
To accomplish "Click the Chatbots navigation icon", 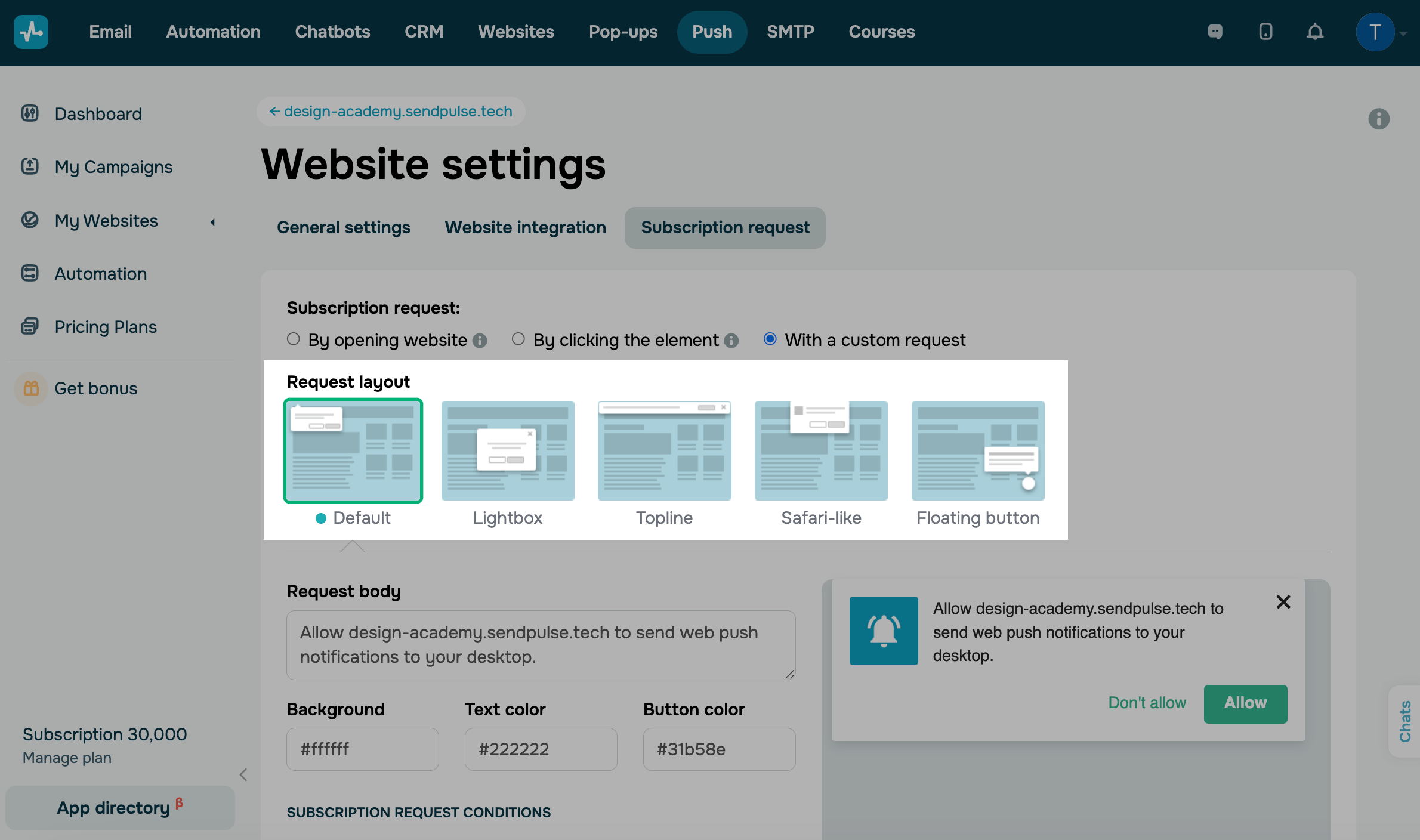I will pyautogui.click(x=332, y=30).
